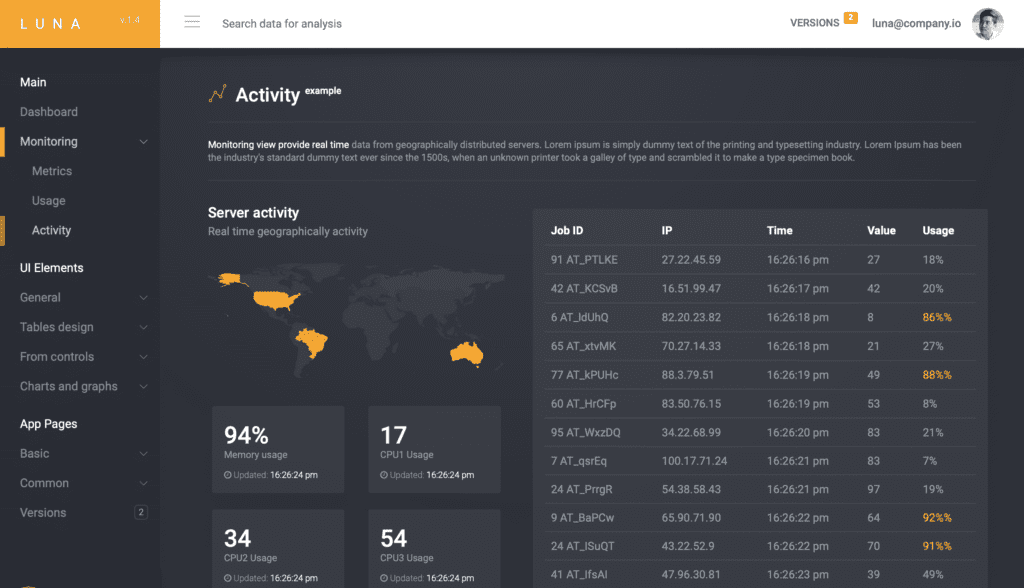Open Basic menu under App Pages

click(x=35, y=453)
